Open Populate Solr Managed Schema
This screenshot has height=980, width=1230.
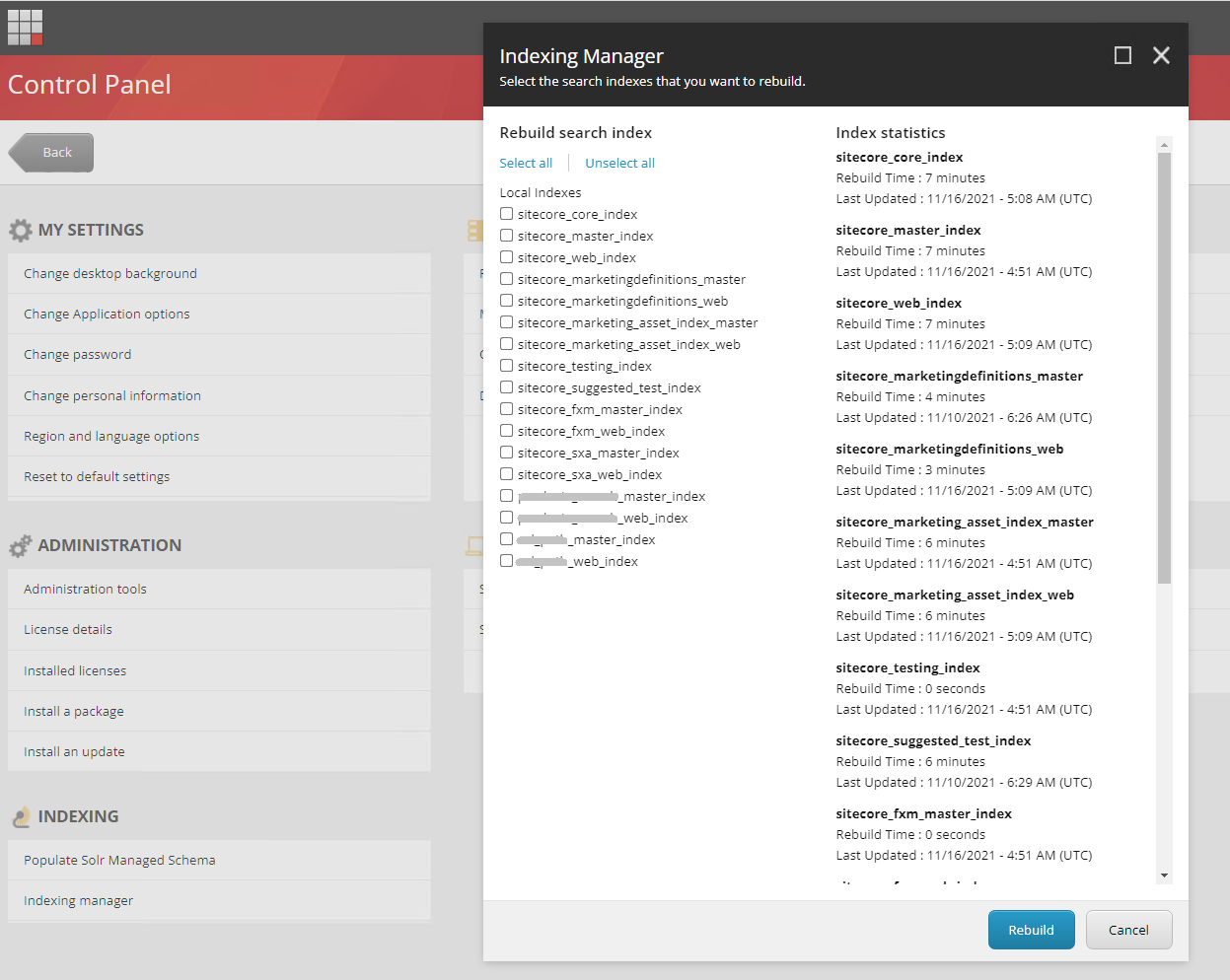[x=119, y=860]
